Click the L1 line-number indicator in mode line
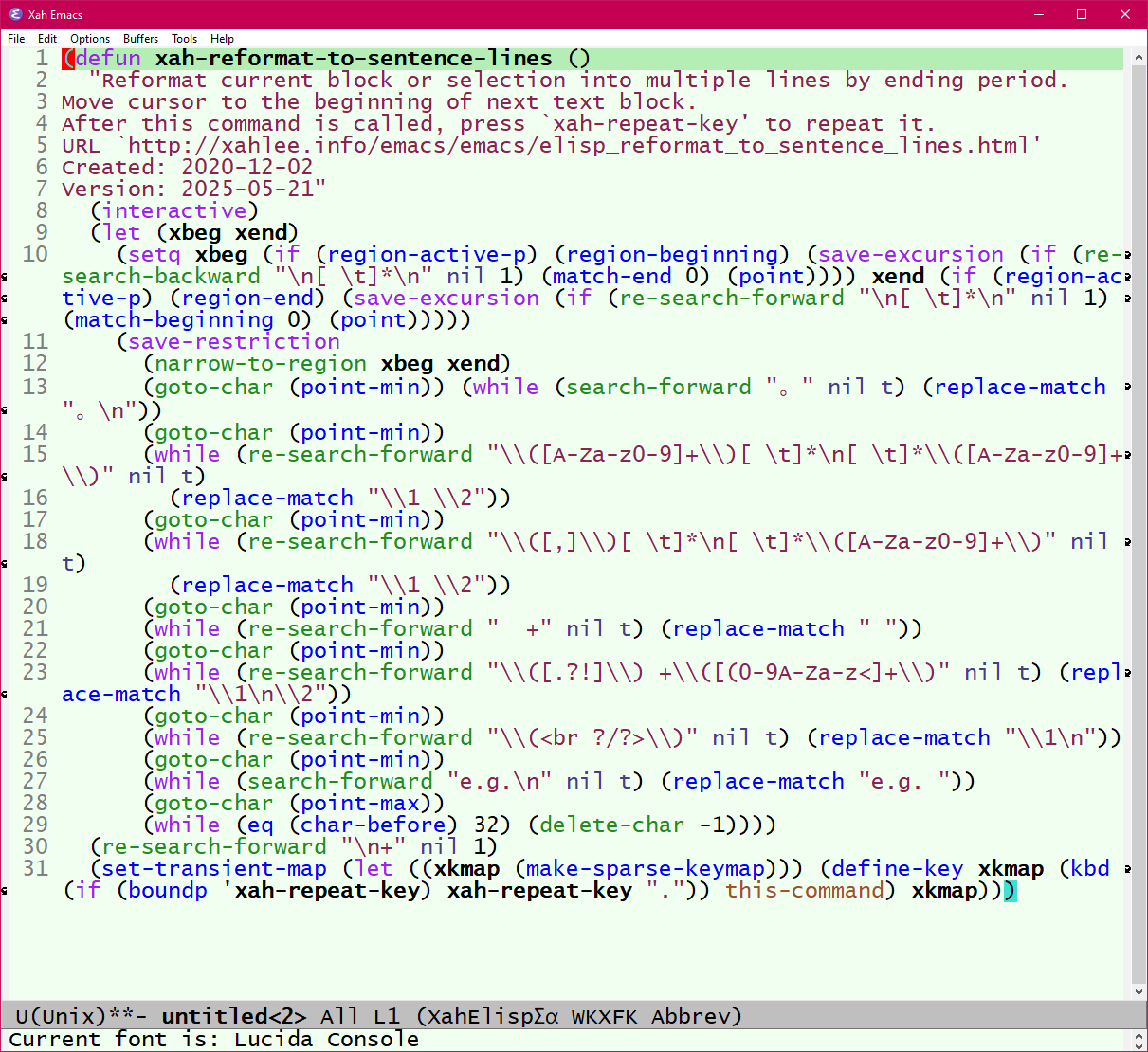 pos(386,1016)
